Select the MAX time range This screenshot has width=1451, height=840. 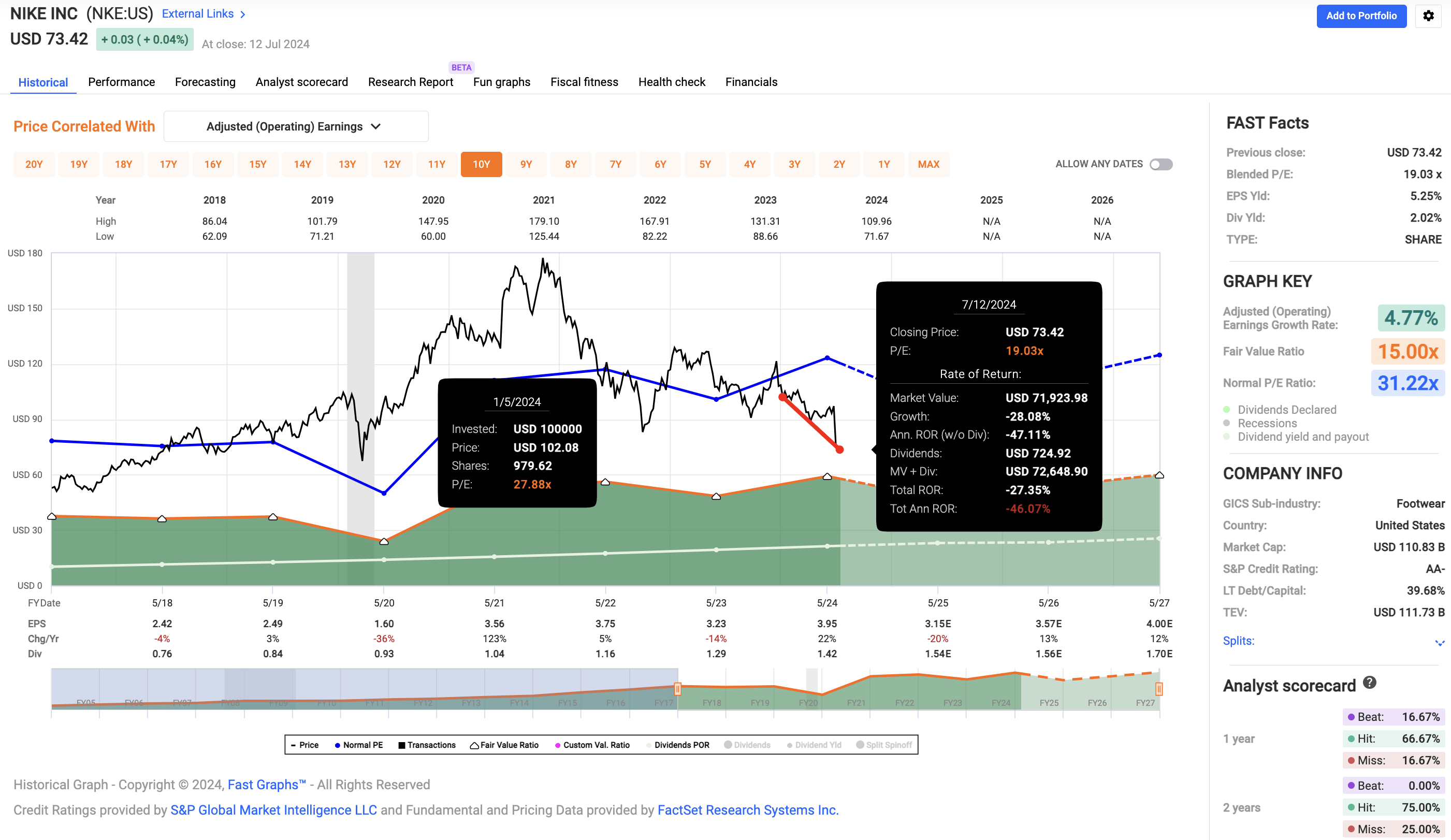click(929, 165)
